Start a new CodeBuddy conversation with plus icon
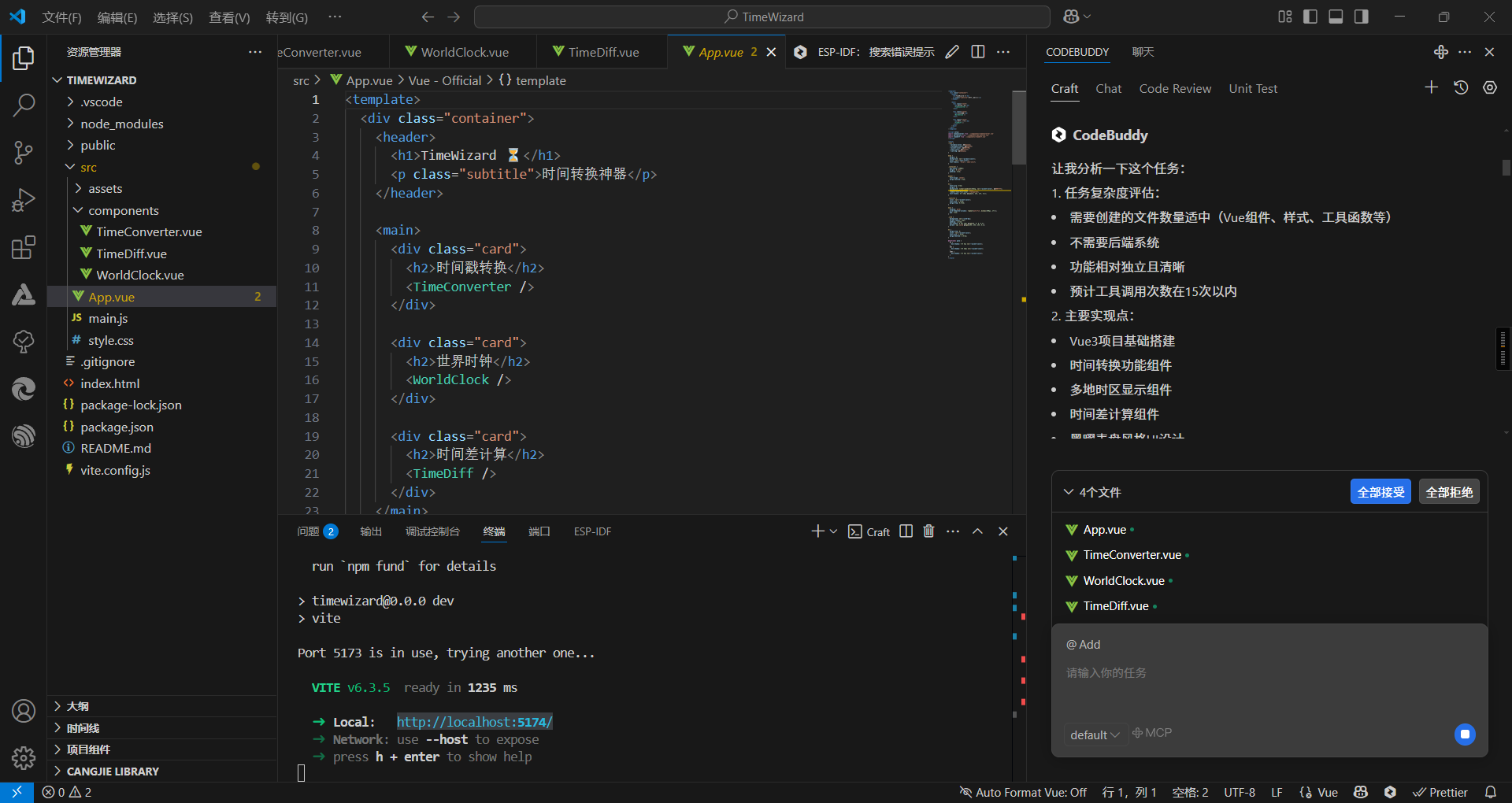Screen dimensions: 1512x803 click(x=1432, y=87)
